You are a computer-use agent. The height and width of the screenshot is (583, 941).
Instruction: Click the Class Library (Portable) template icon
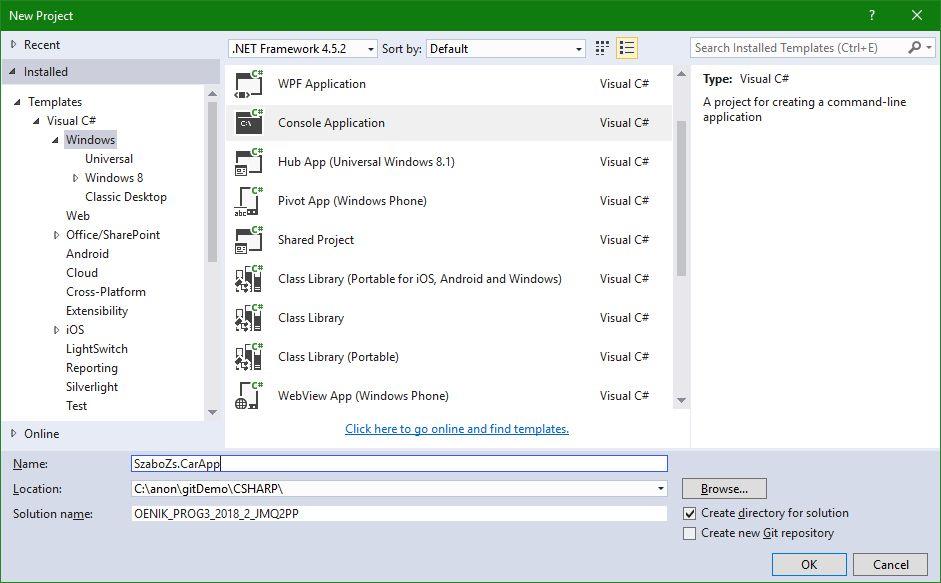pos(248,357)
